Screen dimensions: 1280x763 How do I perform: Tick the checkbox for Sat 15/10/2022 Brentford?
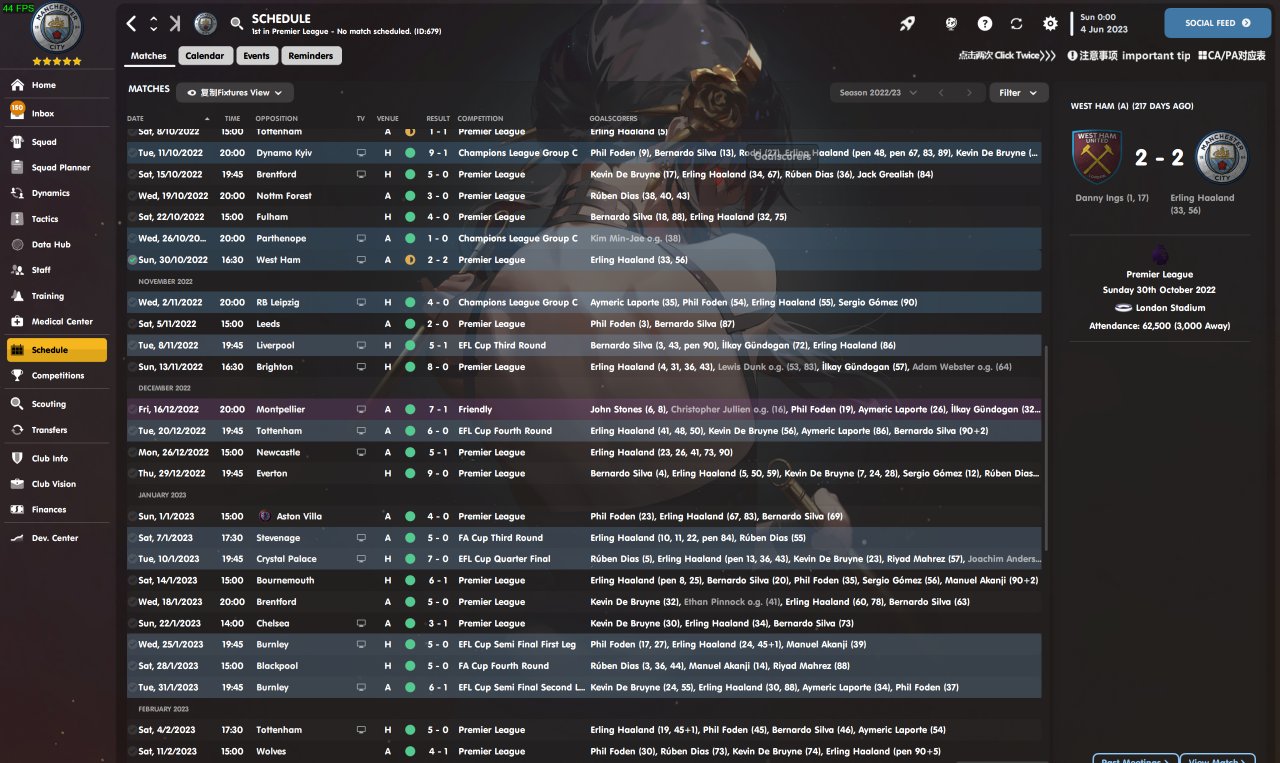coord(132,174)
